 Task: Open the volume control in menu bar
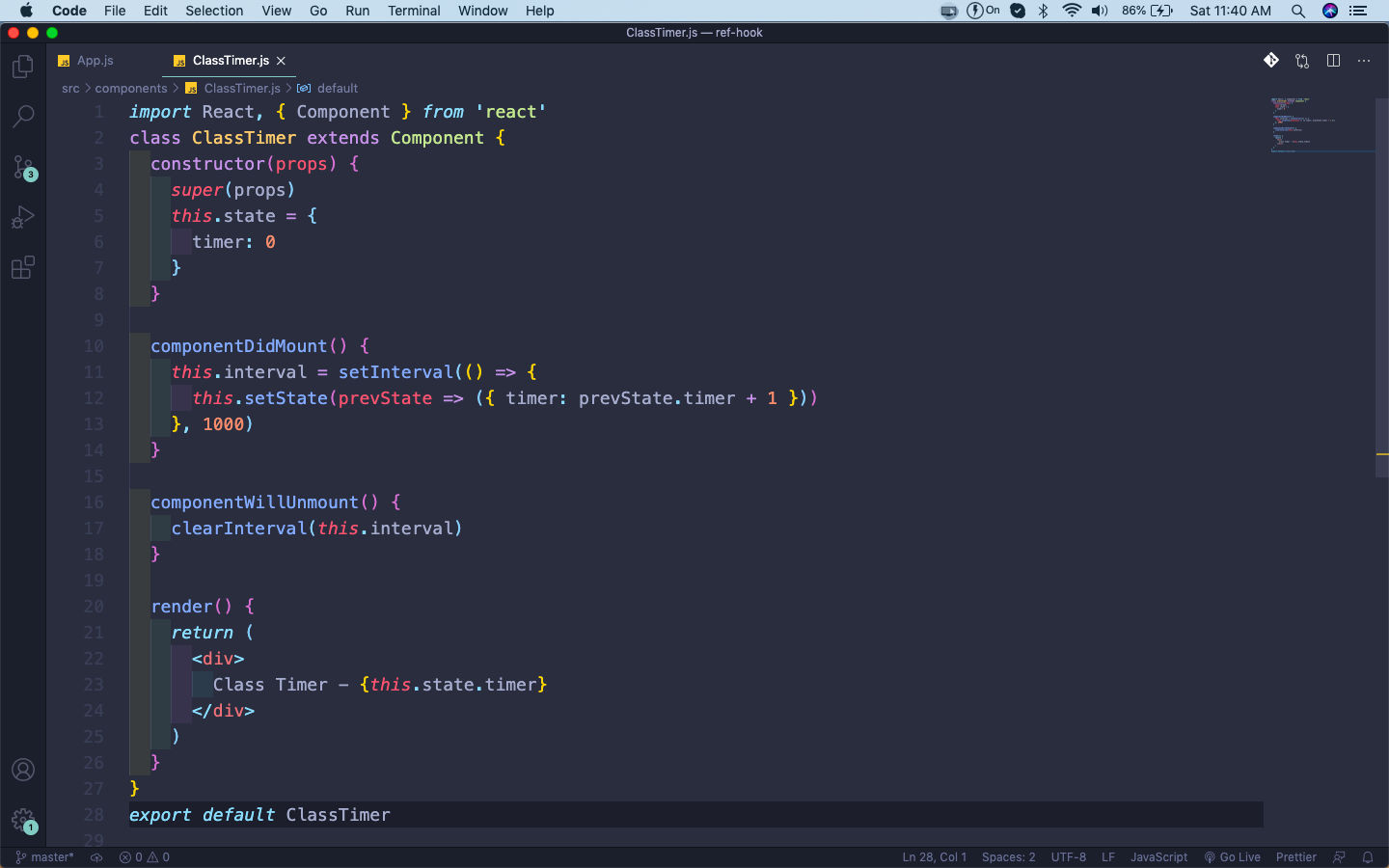coord(1100,11)
